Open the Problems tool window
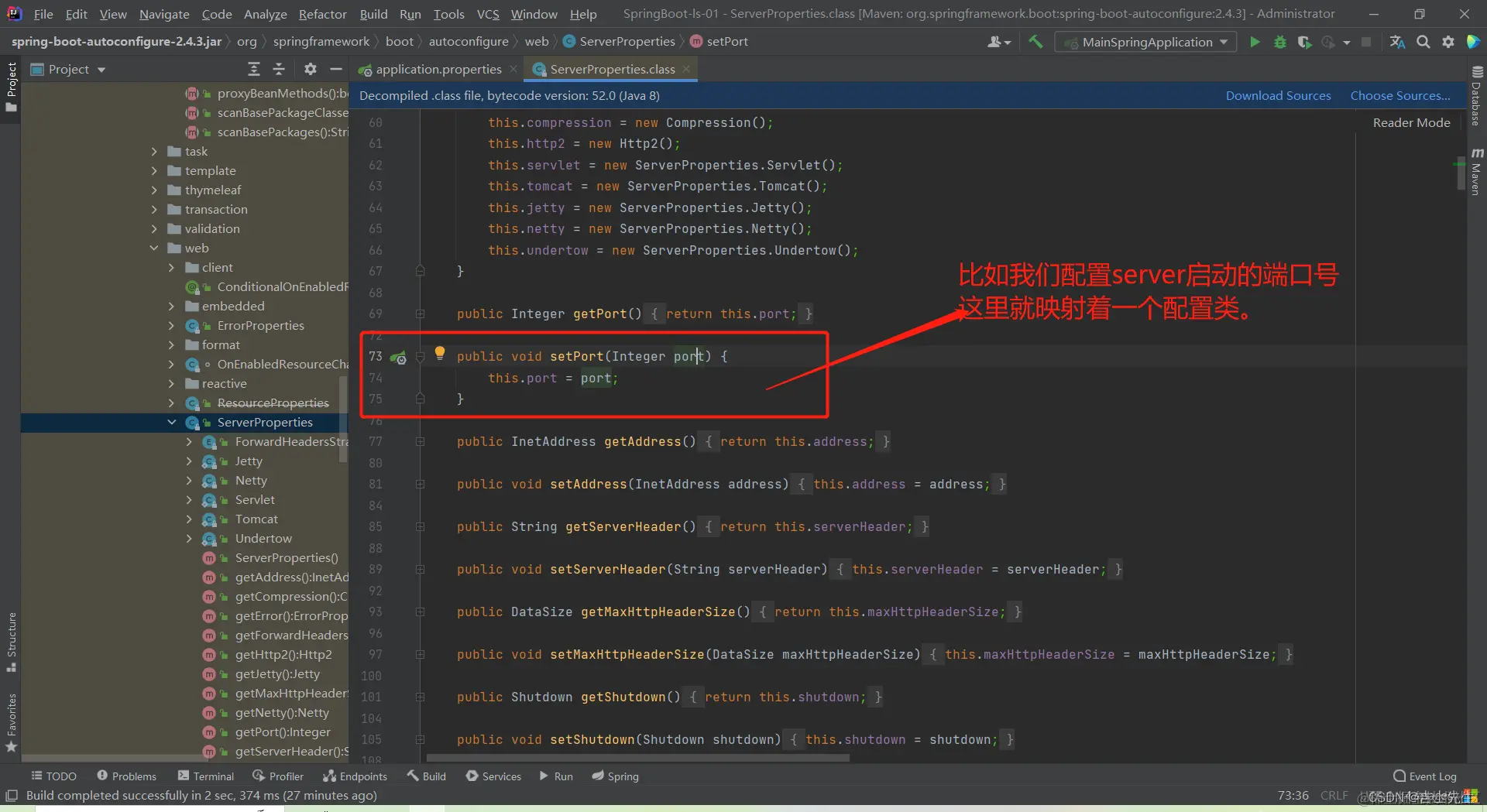 126,776
